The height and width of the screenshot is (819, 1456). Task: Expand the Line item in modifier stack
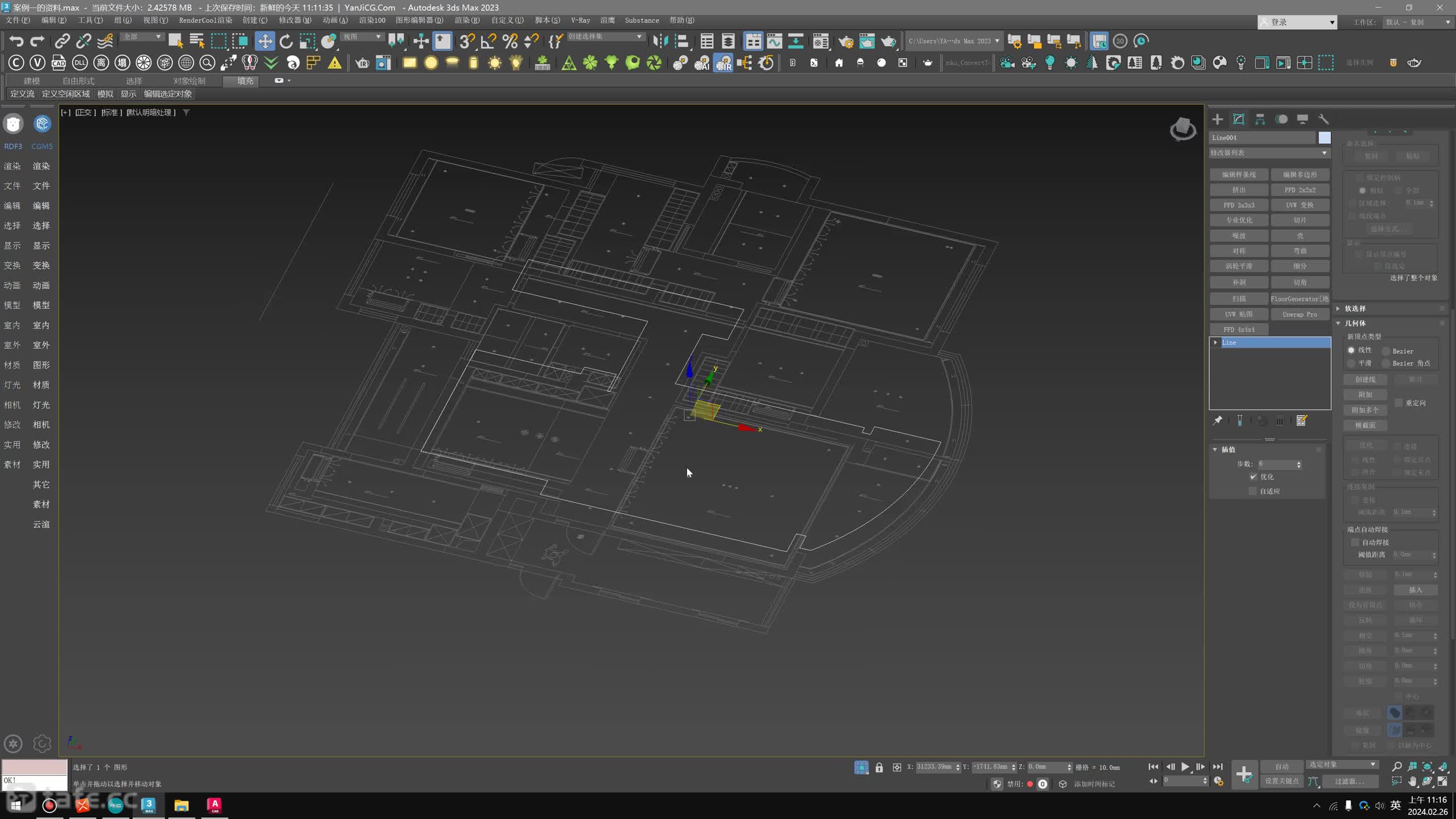tap(1215, 342)
